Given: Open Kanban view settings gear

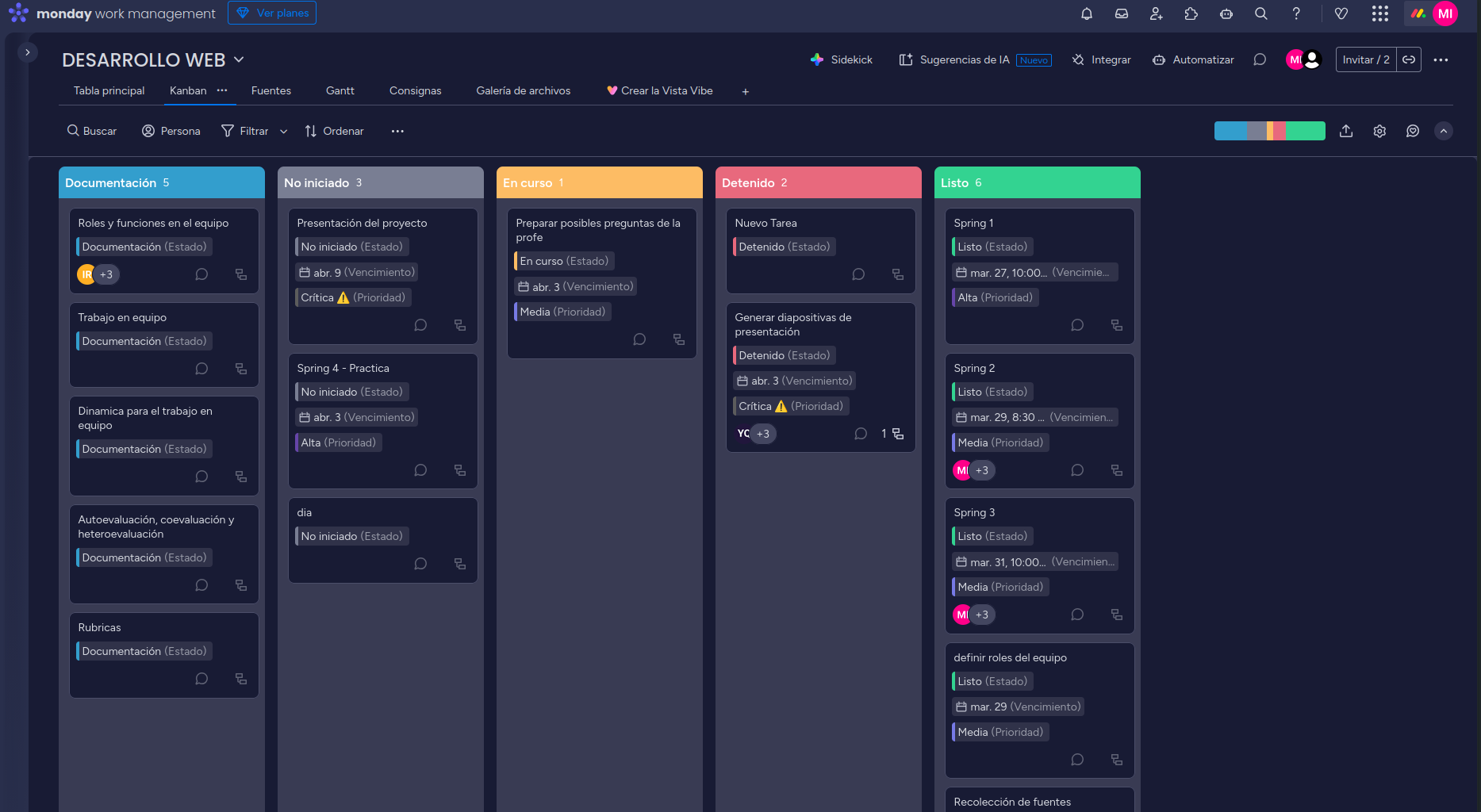Looking at the screenshot, I should 1379,131.
